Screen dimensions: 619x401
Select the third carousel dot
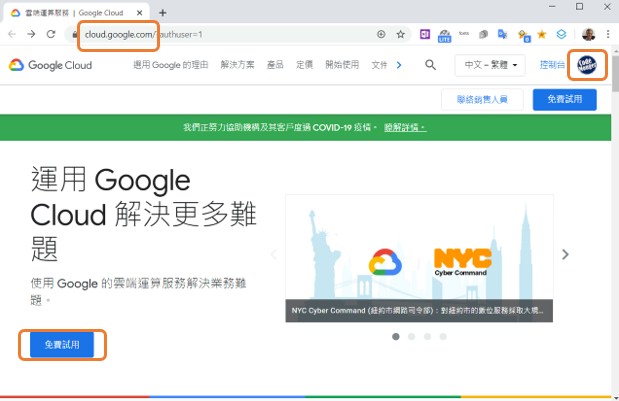pos(427,336)
